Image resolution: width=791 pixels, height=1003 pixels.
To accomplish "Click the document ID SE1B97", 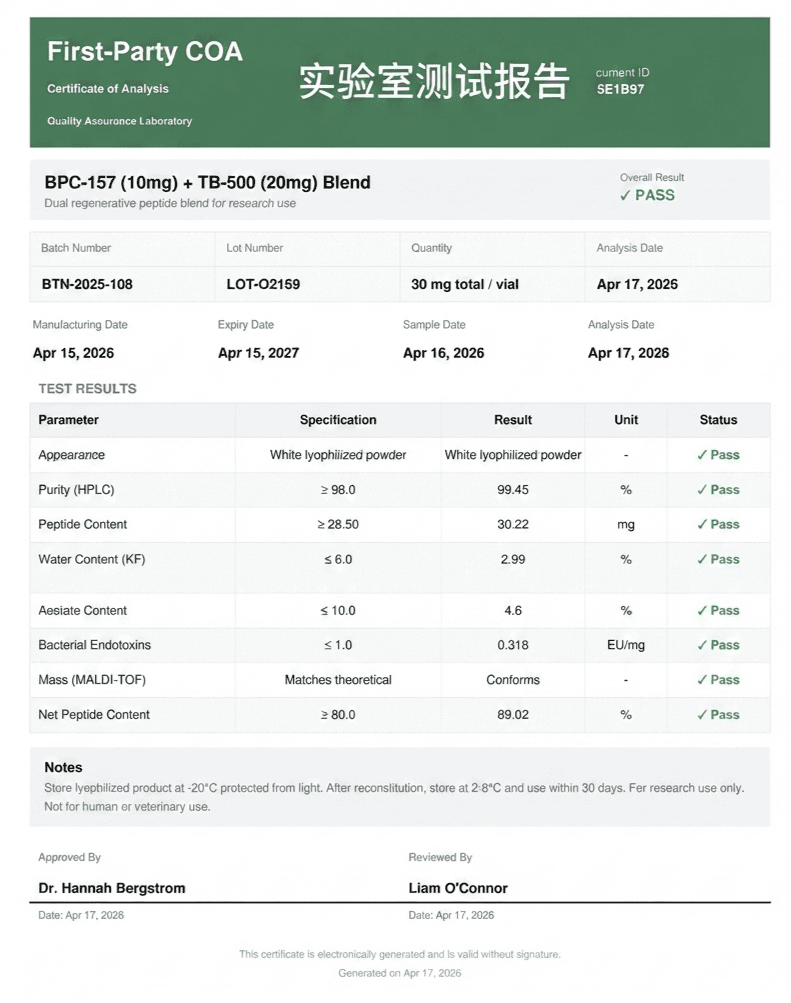I will click(620, 90).
